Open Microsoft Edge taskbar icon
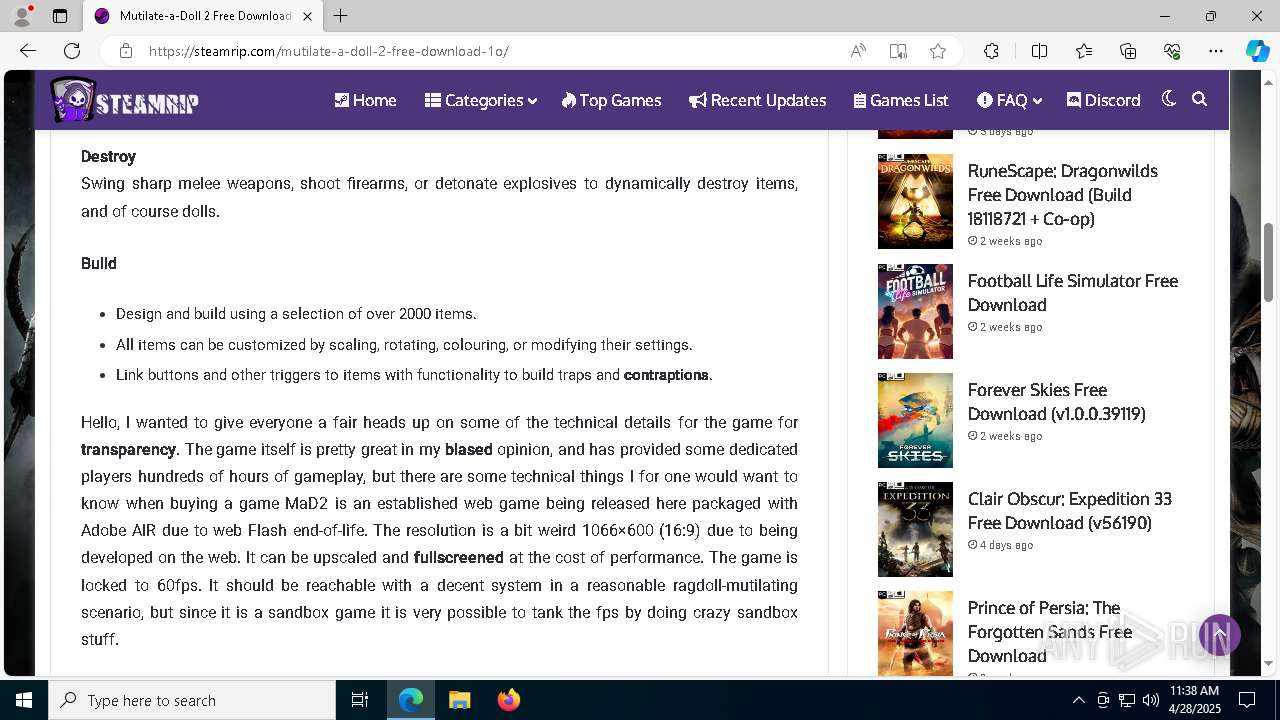Image resolution: width=1280 pixels, height=720 pixels. point(411,700)
